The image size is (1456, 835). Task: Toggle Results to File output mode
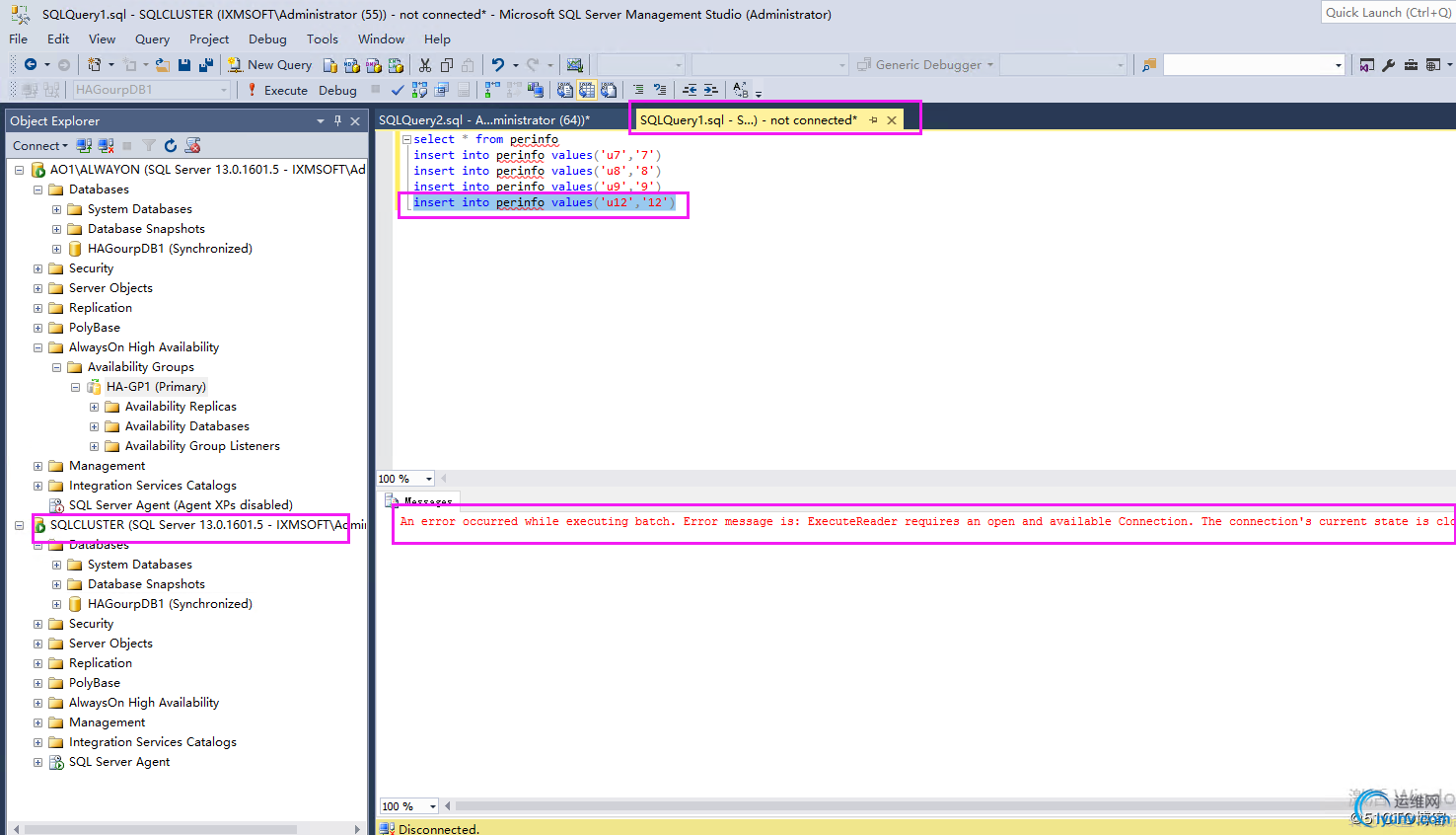point(609,90)
